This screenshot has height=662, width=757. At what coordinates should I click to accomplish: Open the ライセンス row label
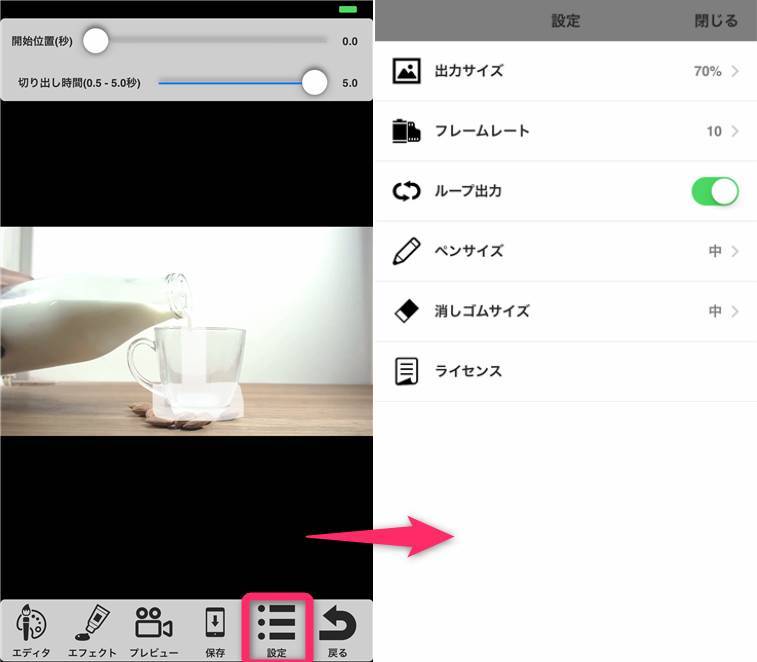point(468,371)
